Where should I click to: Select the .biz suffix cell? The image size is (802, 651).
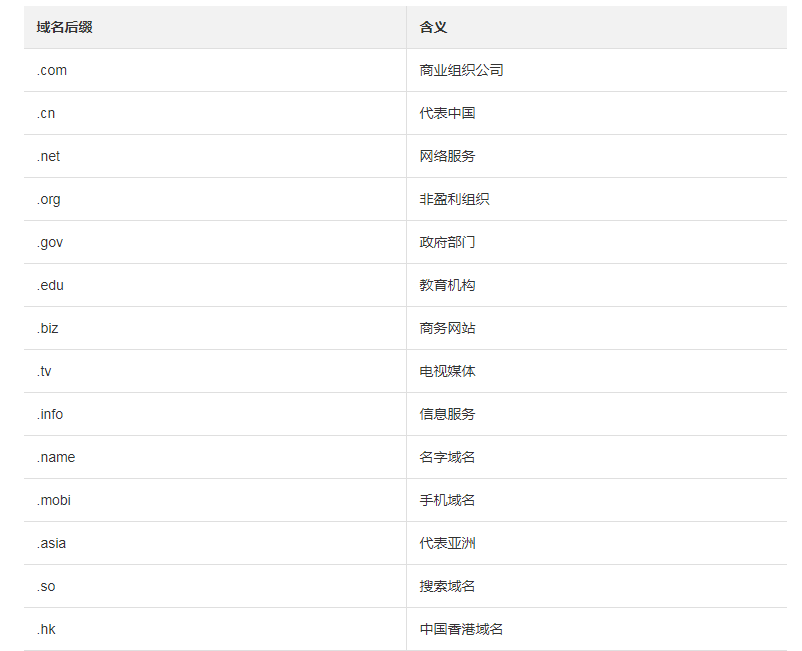pos(48,328)
